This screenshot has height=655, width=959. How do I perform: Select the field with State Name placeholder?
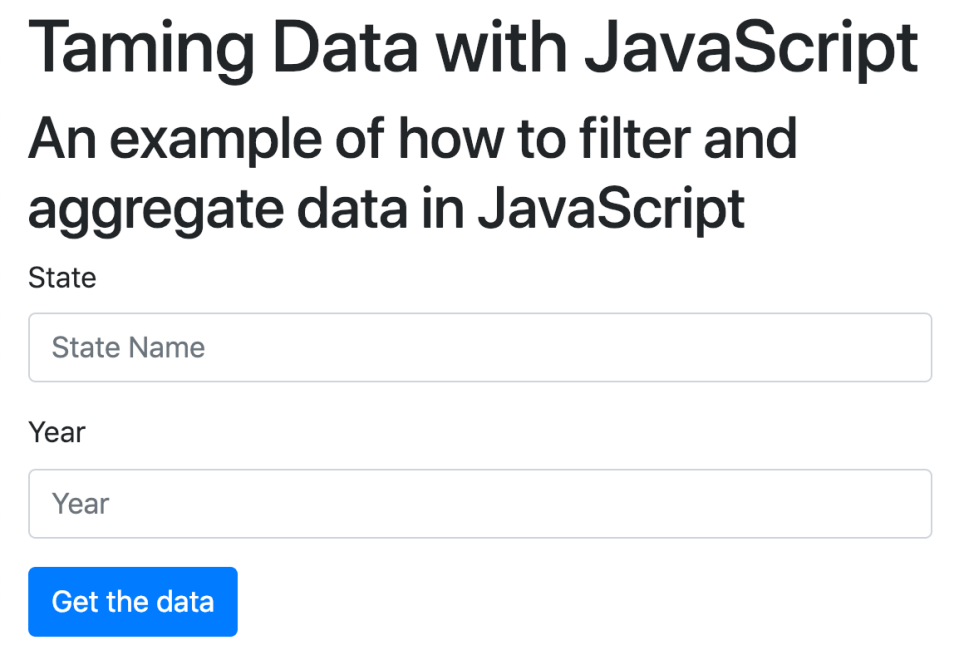[480, 347]
